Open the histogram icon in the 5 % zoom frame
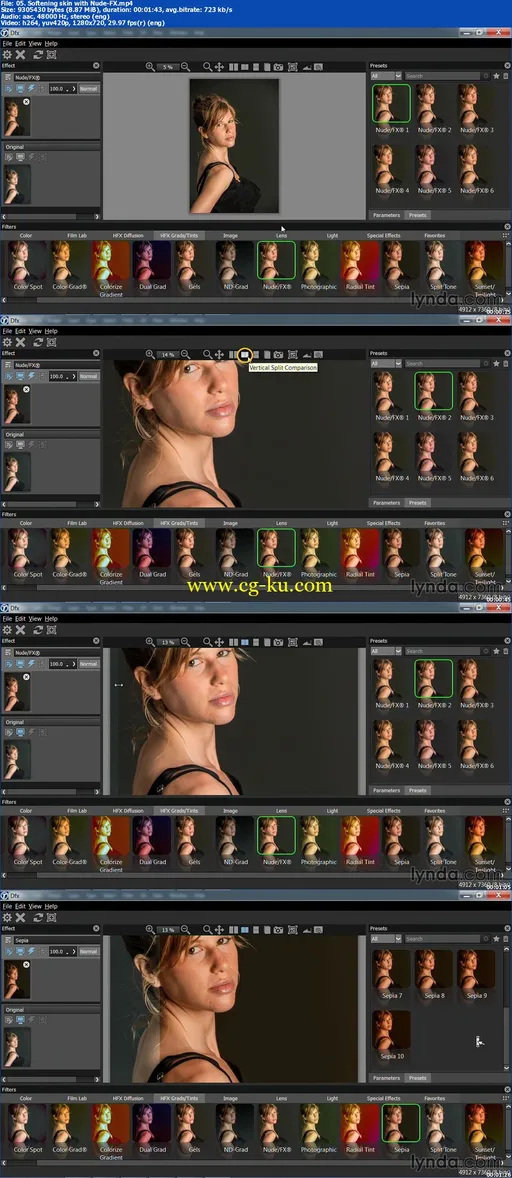 coord(306,67)
